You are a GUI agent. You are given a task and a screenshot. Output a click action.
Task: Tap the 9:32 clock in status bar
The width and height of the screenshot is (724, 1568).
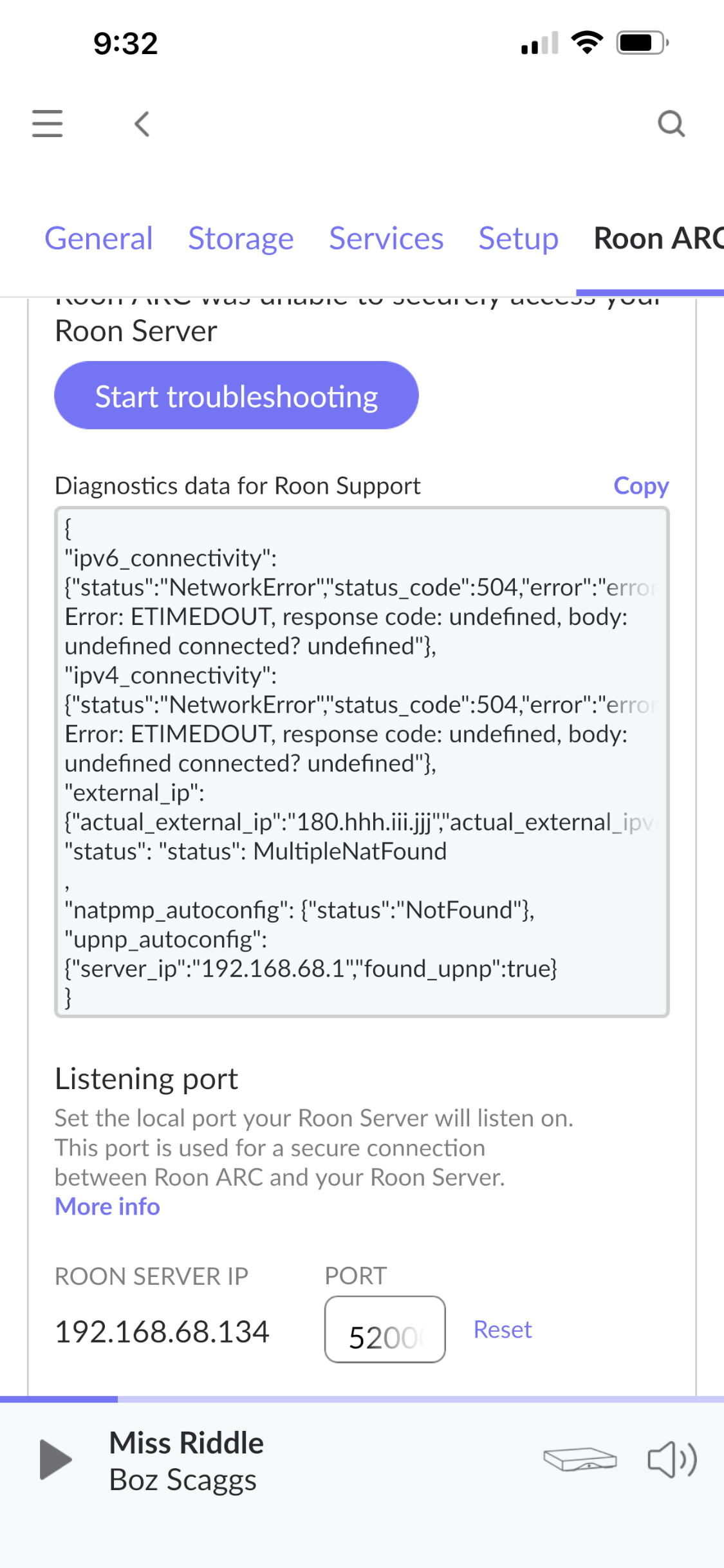click(125, 43)
